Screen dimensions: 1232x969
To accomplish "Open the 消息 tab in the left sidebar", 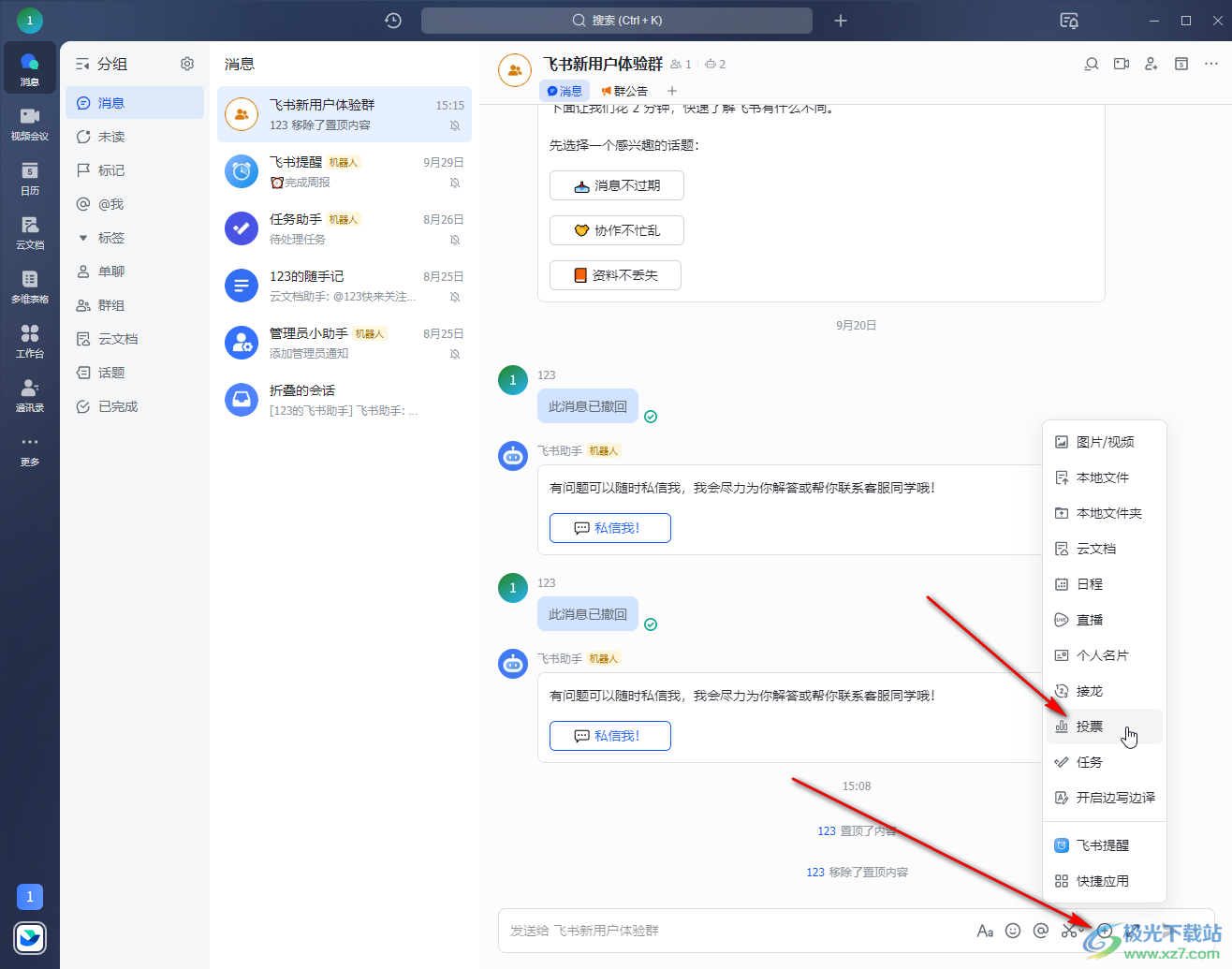I will pyautogui.click(x=30, y=68).
